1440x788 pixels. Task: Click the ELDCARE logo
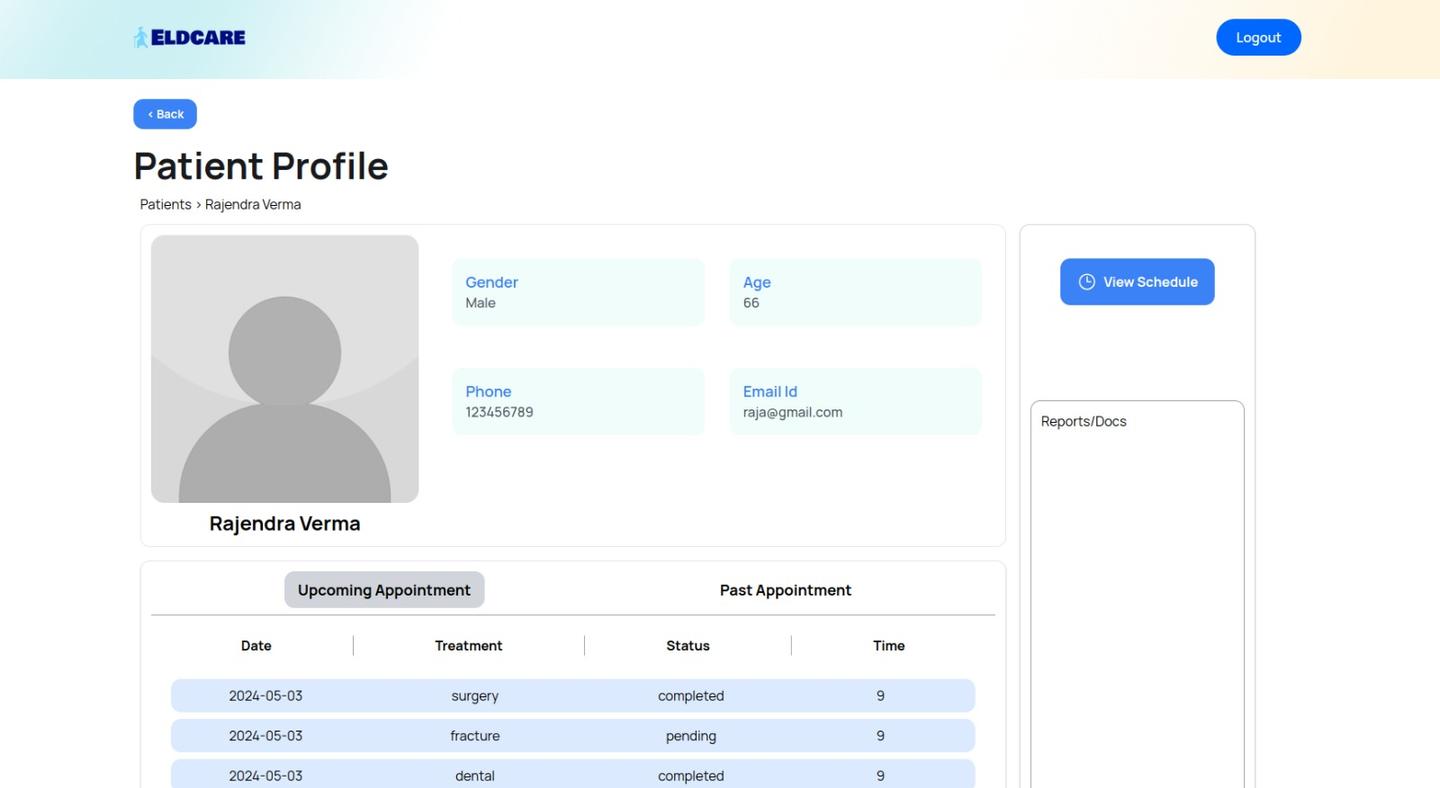click(189, 38)
